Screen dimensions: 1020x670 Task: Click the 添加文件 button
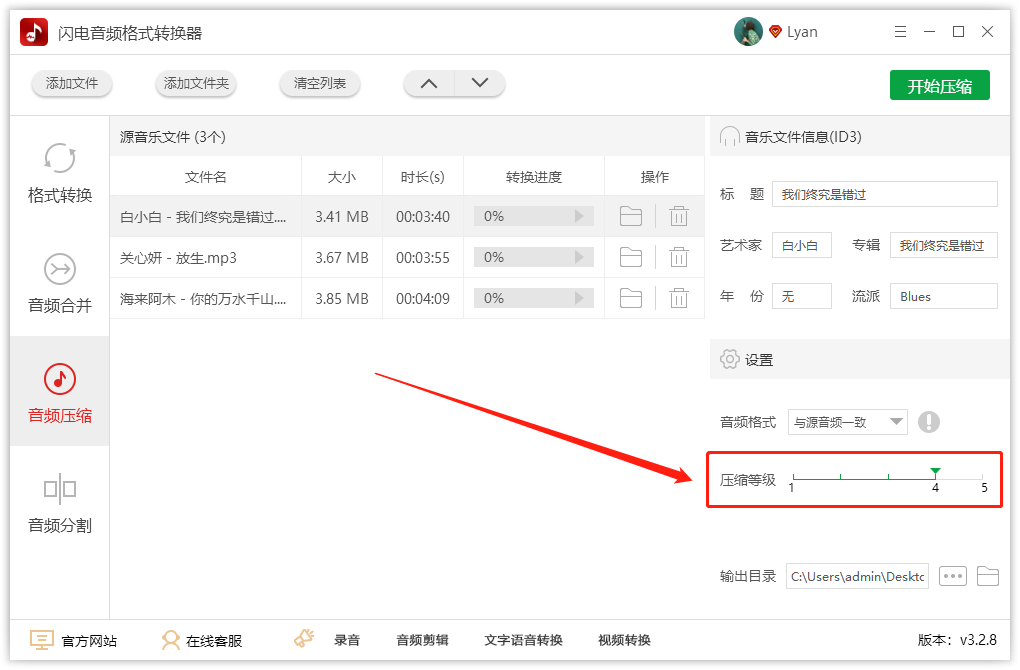(x=72, y=83)
